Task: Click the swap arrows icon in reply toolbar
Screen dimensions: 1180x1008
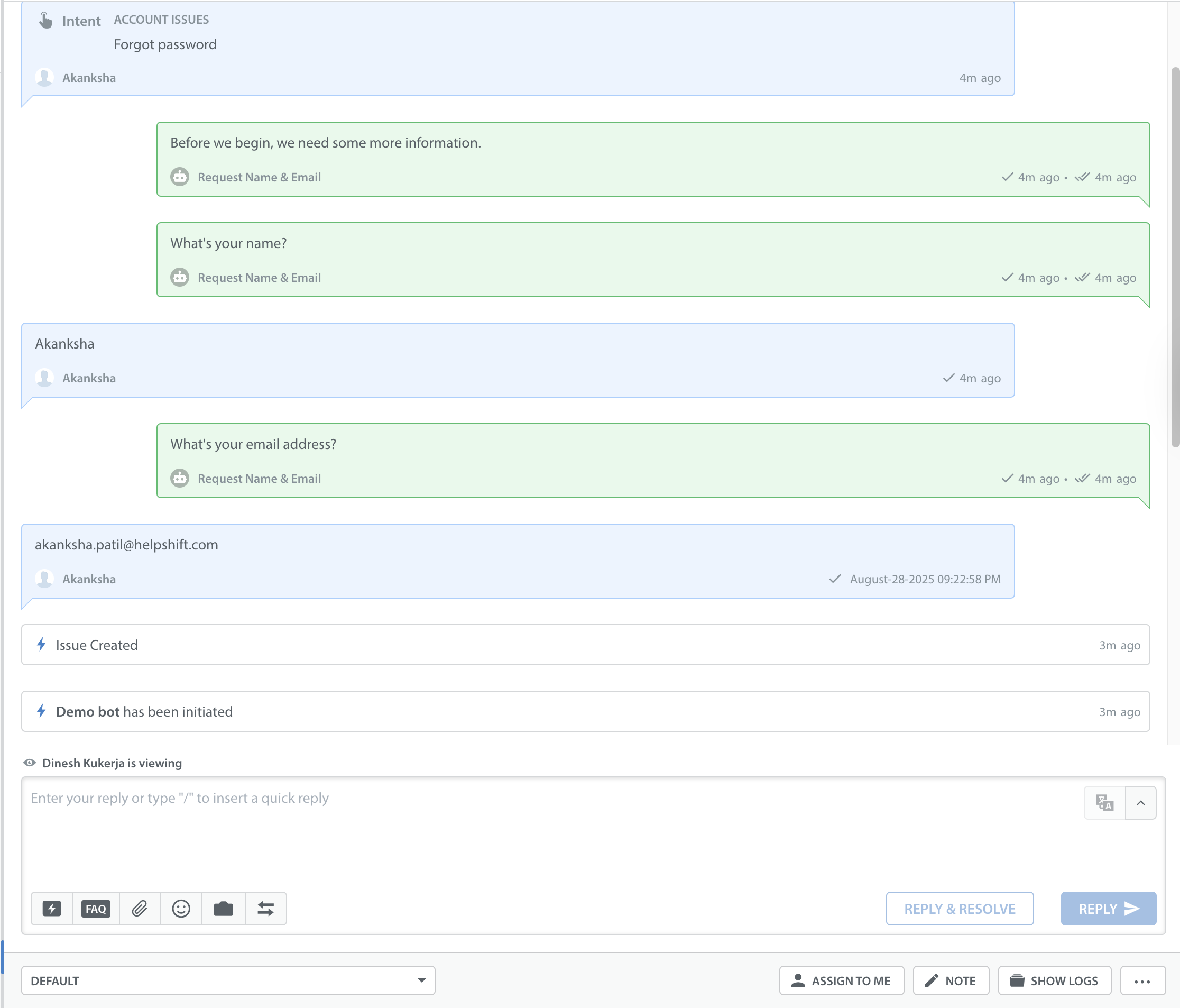Action: [x=265, y=908]
